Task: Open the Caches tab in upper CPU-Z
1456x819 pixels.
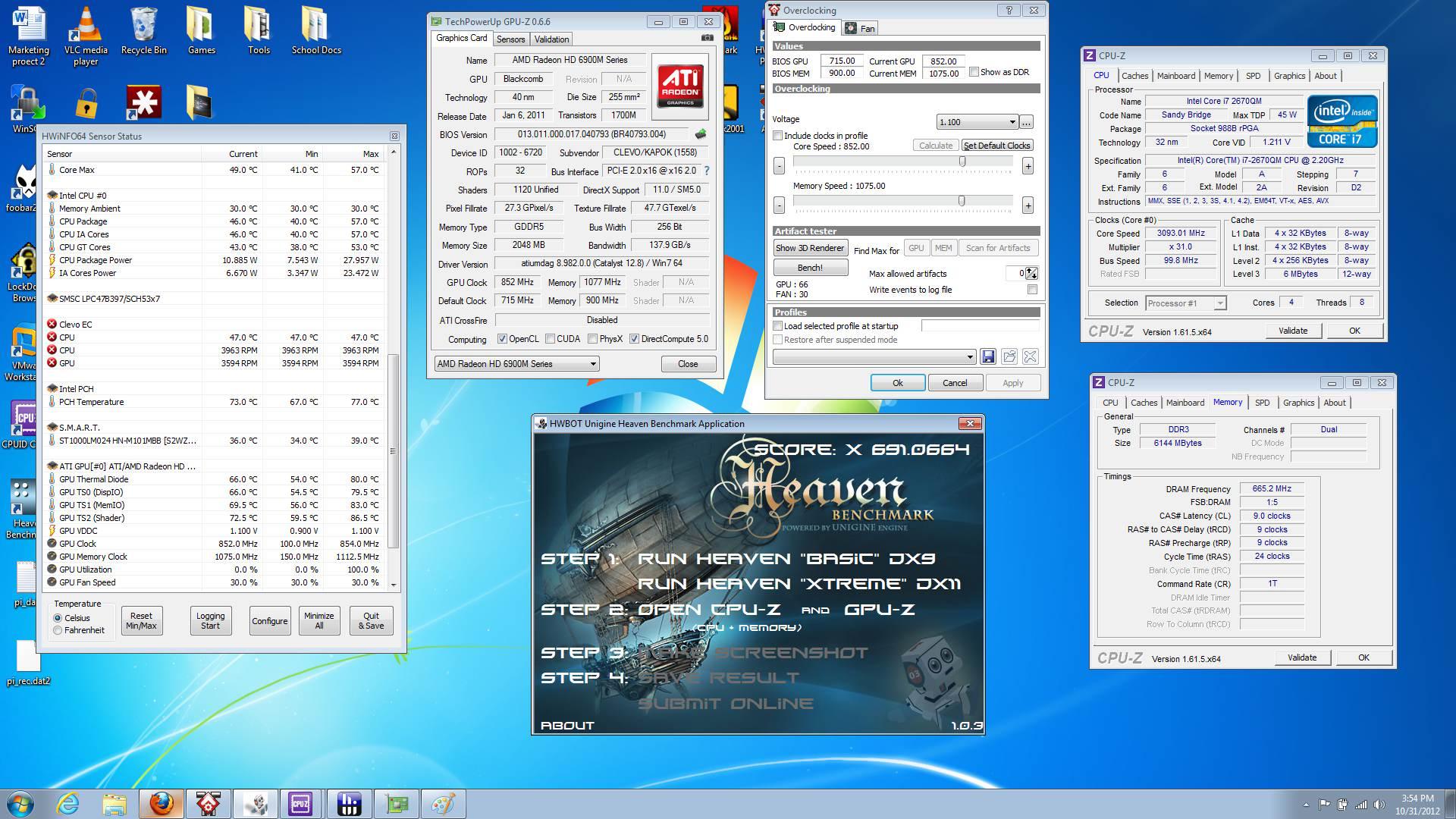Action: coord(1134,76)
